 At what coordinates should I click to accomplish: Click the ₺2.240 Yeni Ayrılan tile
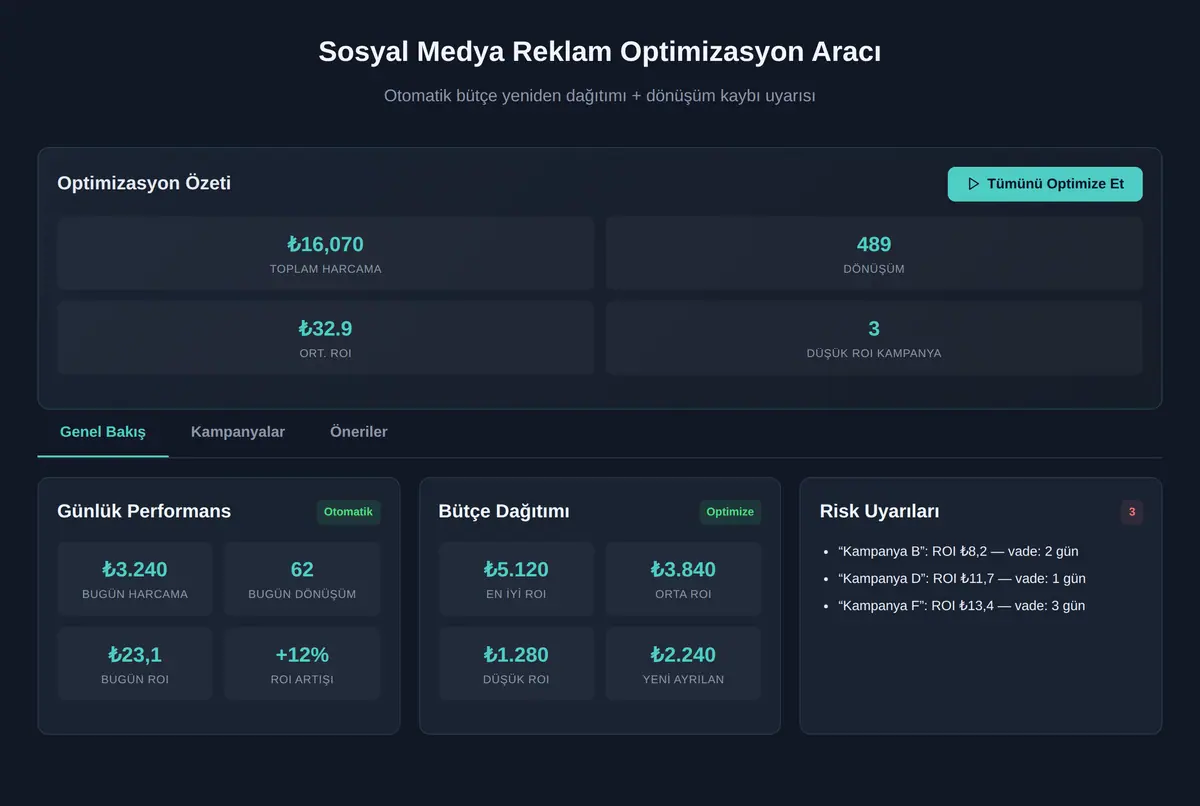tap(683, 664)
